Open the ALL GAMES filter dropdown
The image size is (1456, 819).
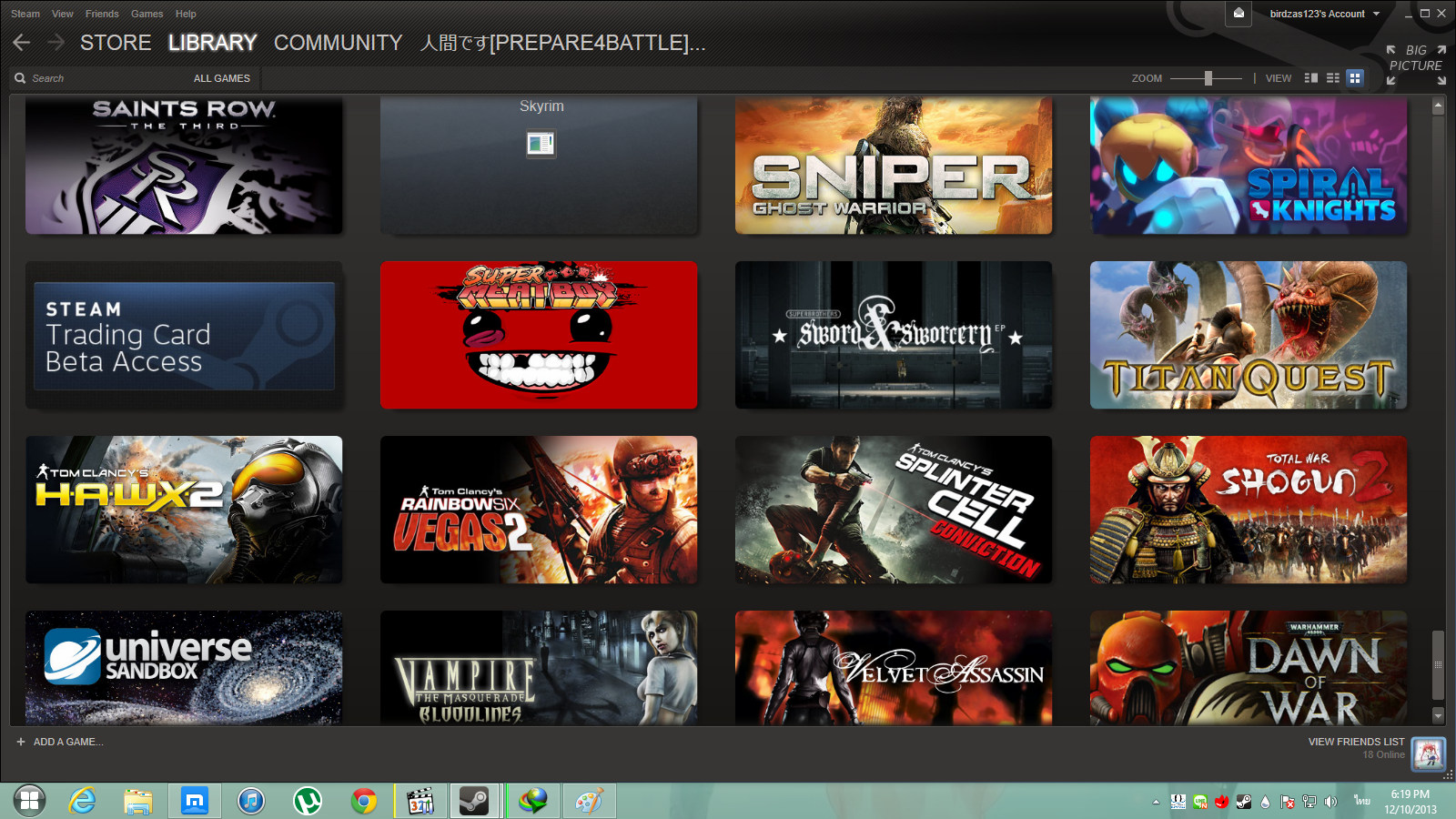tap(221, 78)
